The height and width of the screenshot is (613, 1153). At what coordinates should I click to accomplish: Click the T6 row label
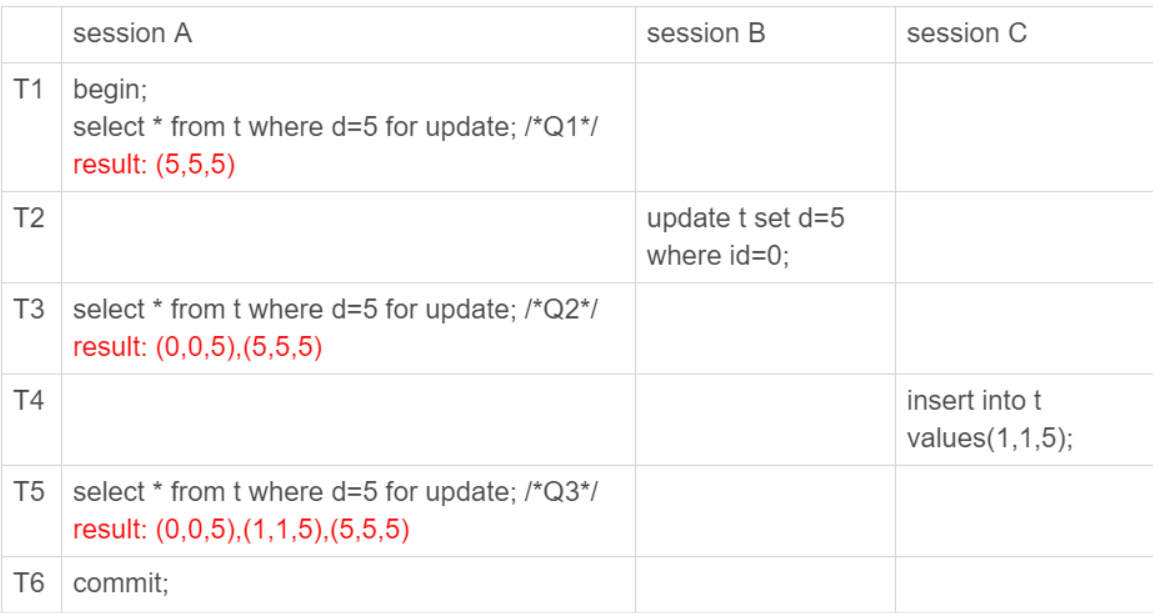tap(30, 582)
